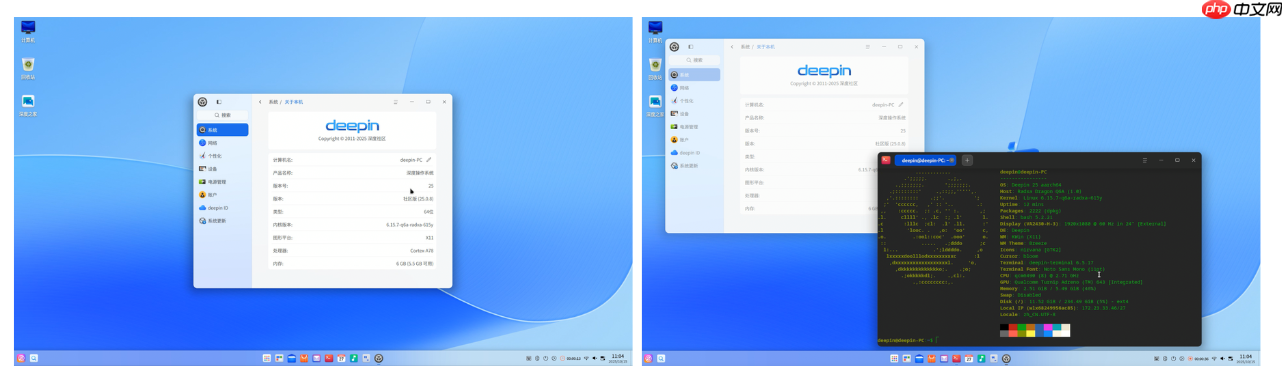This screenshot has height=383, width=1283.
Task: Select 个性化 in right settings sidebar
Action: tap(694, 100)
